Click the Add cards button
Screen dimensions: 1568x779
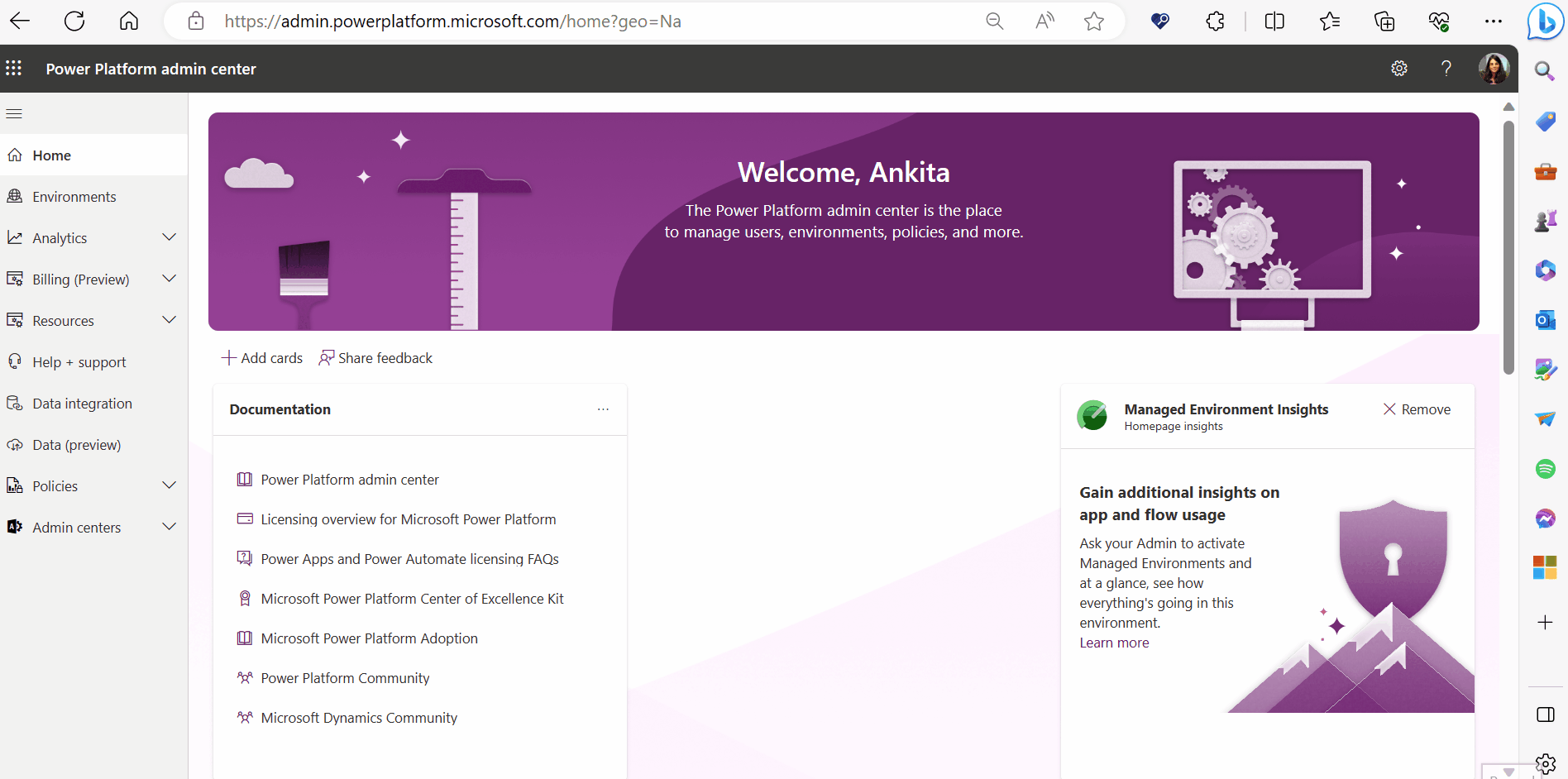pyautogui.click(x=262, y=358)
